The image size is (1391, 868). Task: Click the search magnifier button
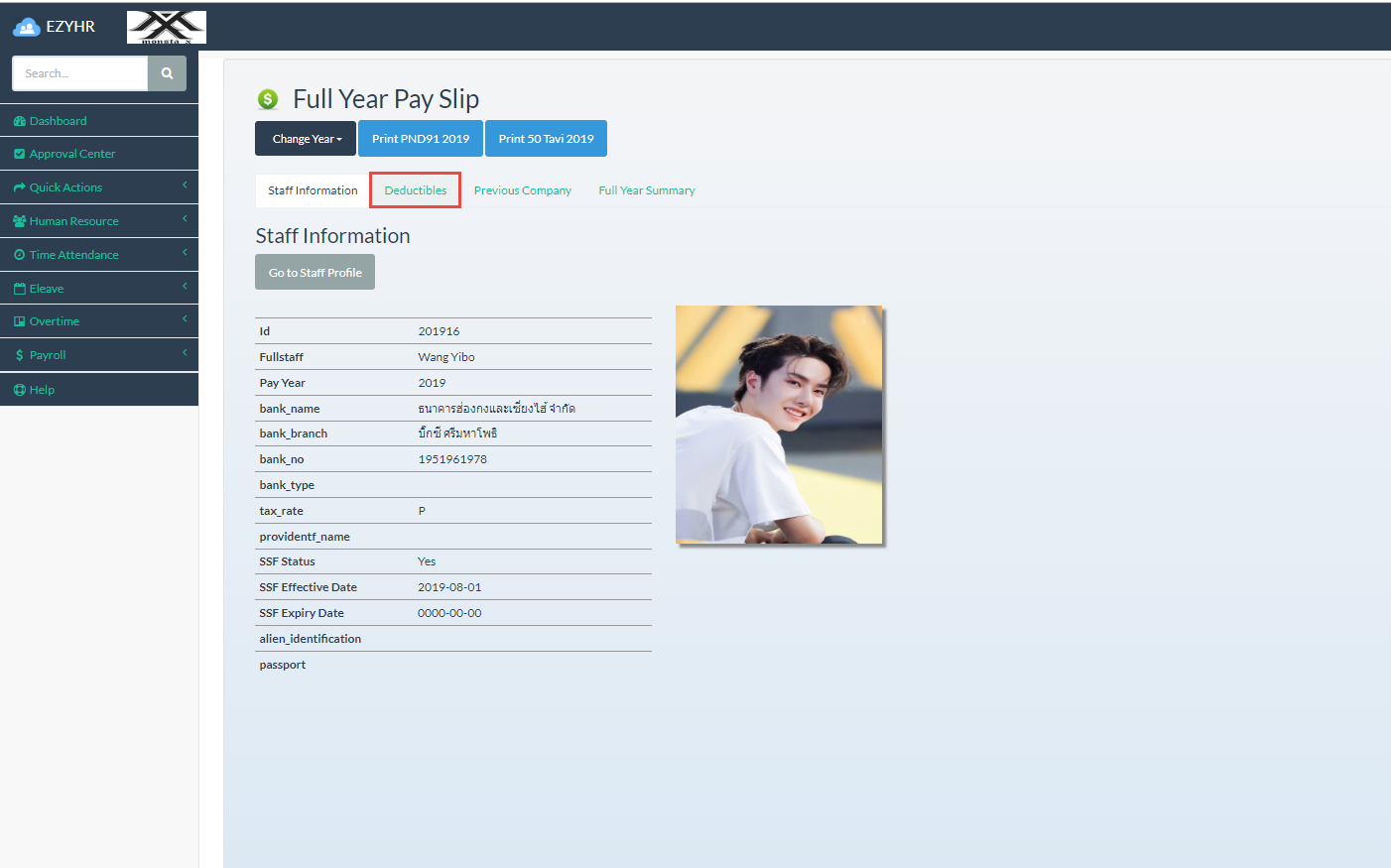[x=167, y=73]
